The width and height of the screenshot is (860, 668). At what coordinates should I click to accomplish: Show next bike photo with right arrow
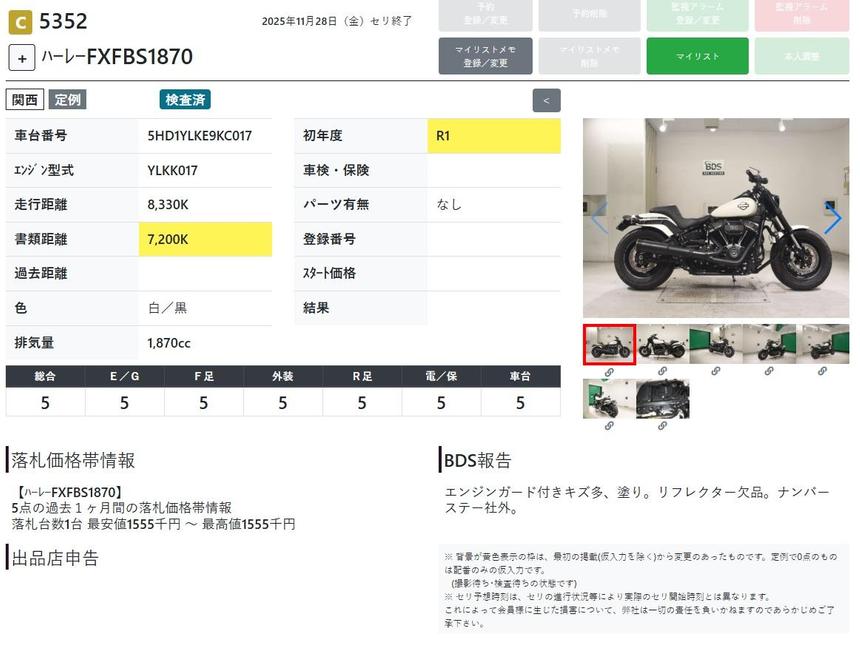pos(832,218)
